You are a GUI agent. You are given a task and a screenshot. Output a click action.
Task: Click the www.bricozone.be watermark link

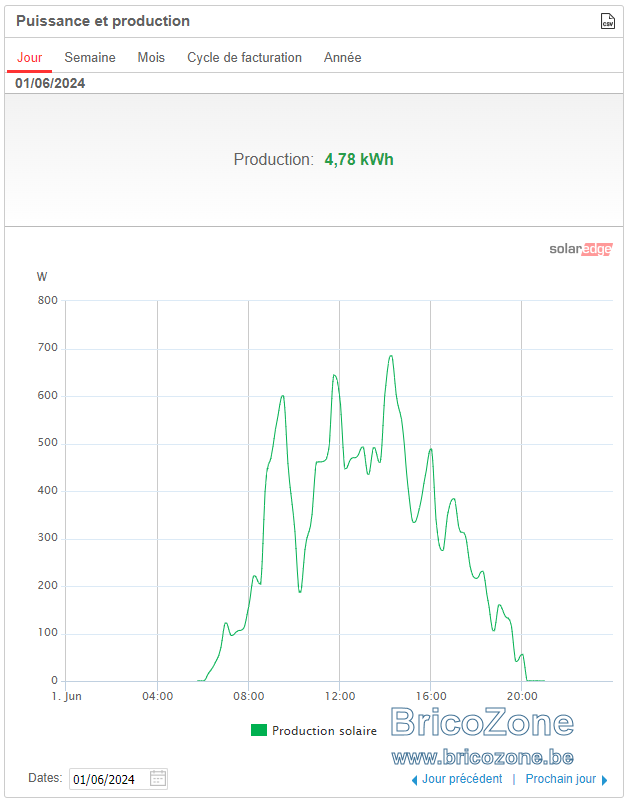482,757
